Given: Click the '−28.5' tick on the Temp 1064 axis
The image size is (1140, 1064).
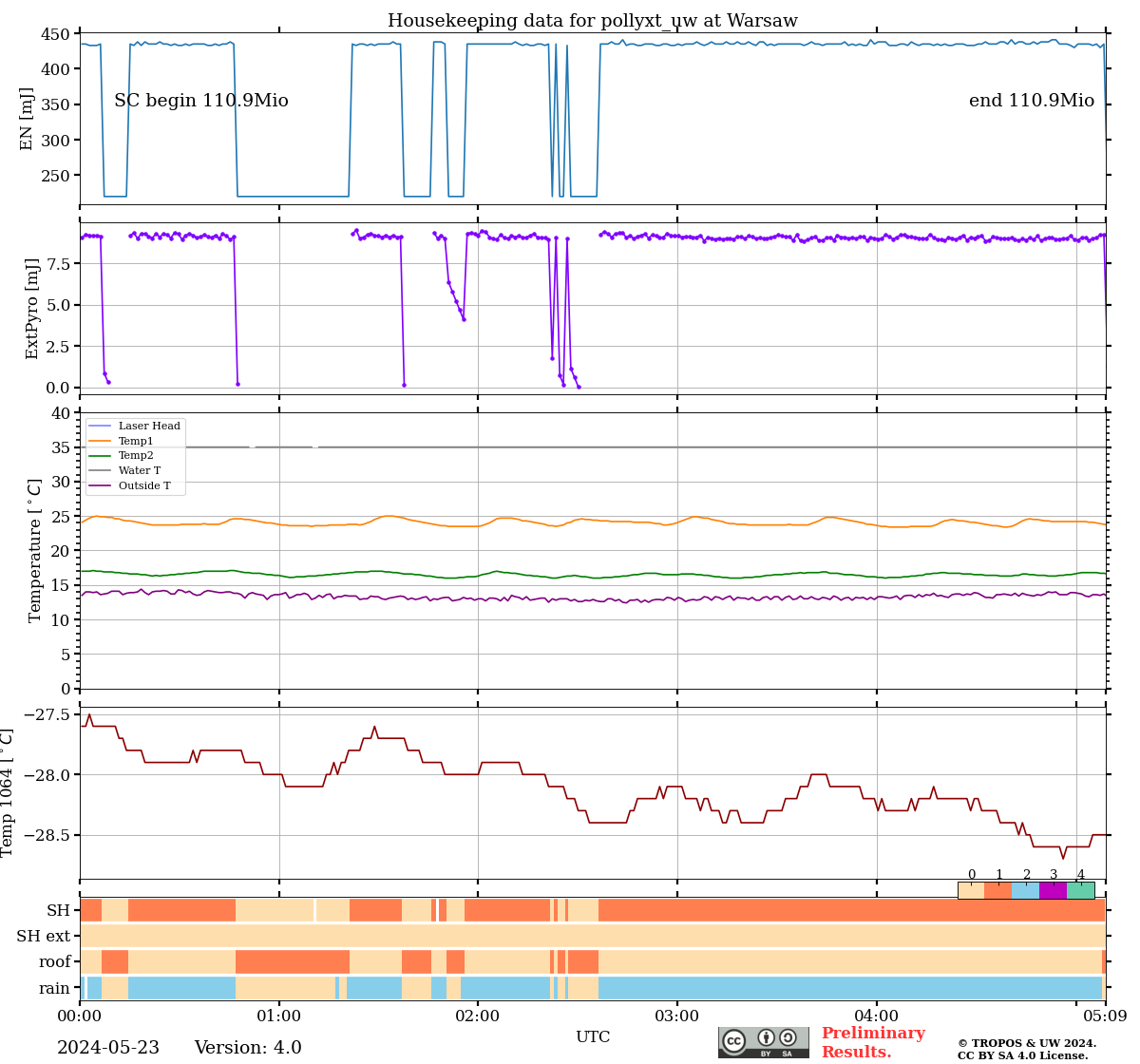Looking at the screenshot, I should point(47,835).
